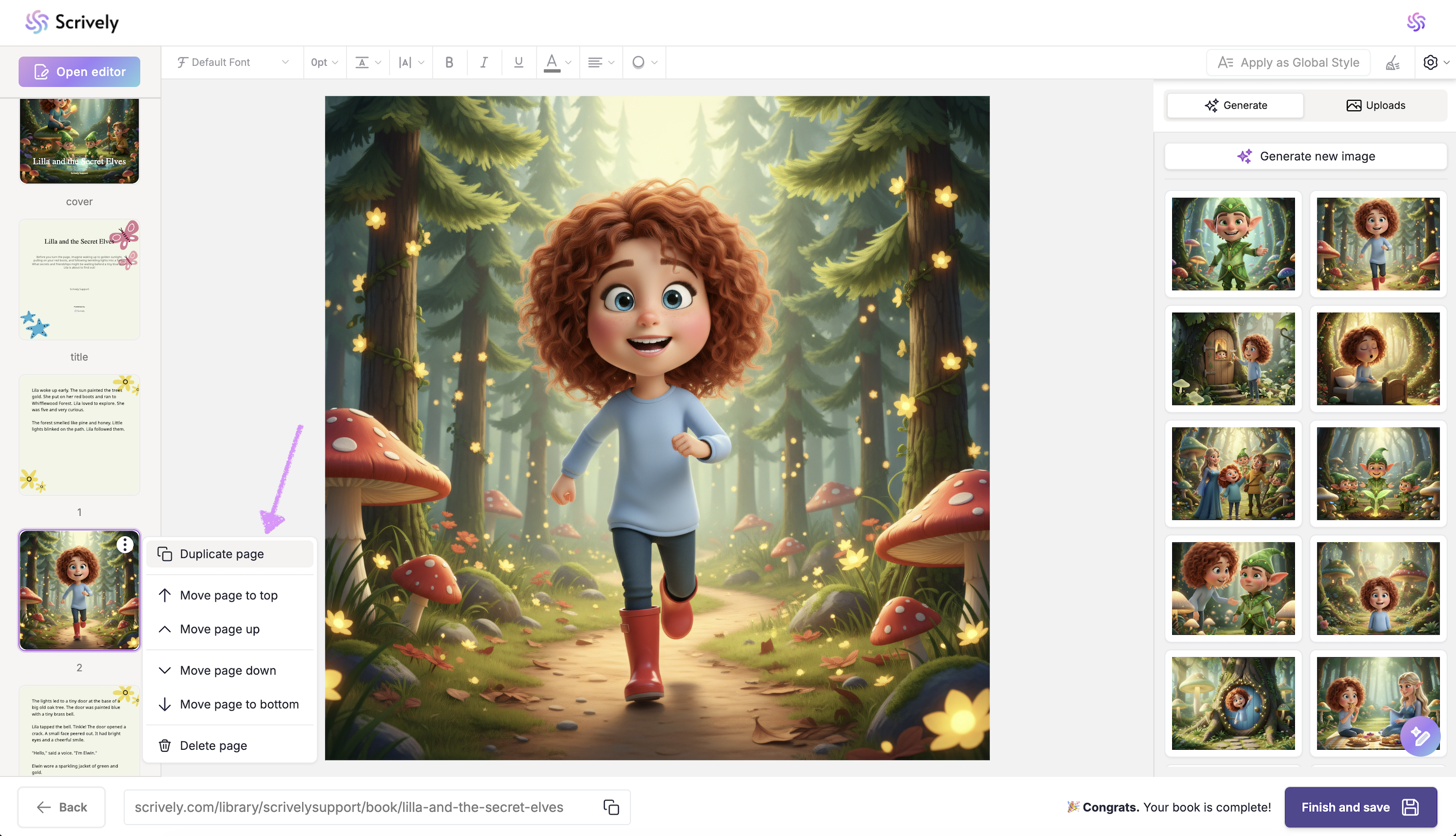The width and height of the screenshot is (1456, 836).
Task: Toggle underline text formatting
Action: pyautogui.click(x=518, y=62)
